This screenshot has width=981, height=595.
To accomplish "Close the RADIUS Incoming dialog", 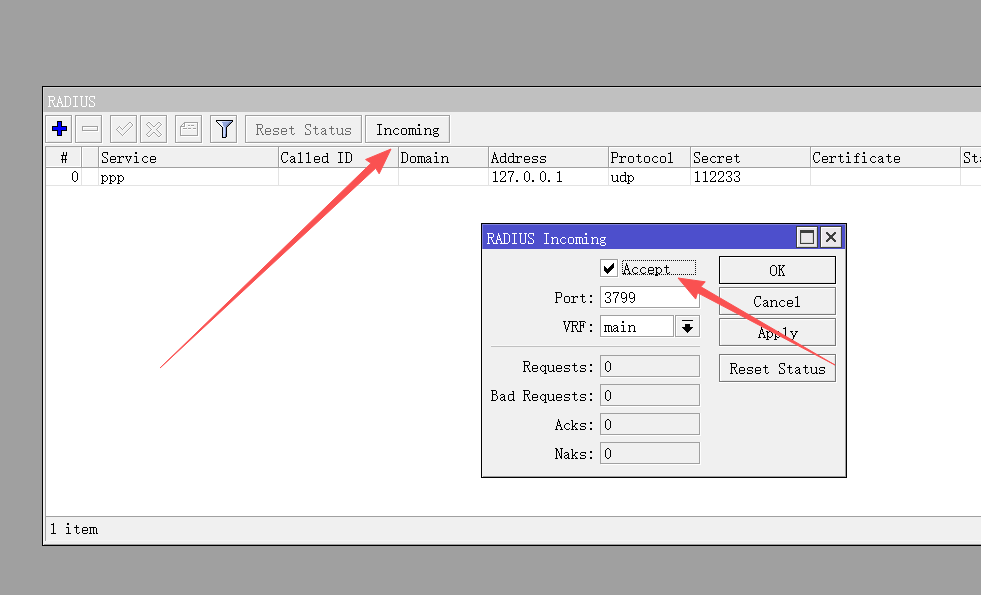I will (831, 238).
